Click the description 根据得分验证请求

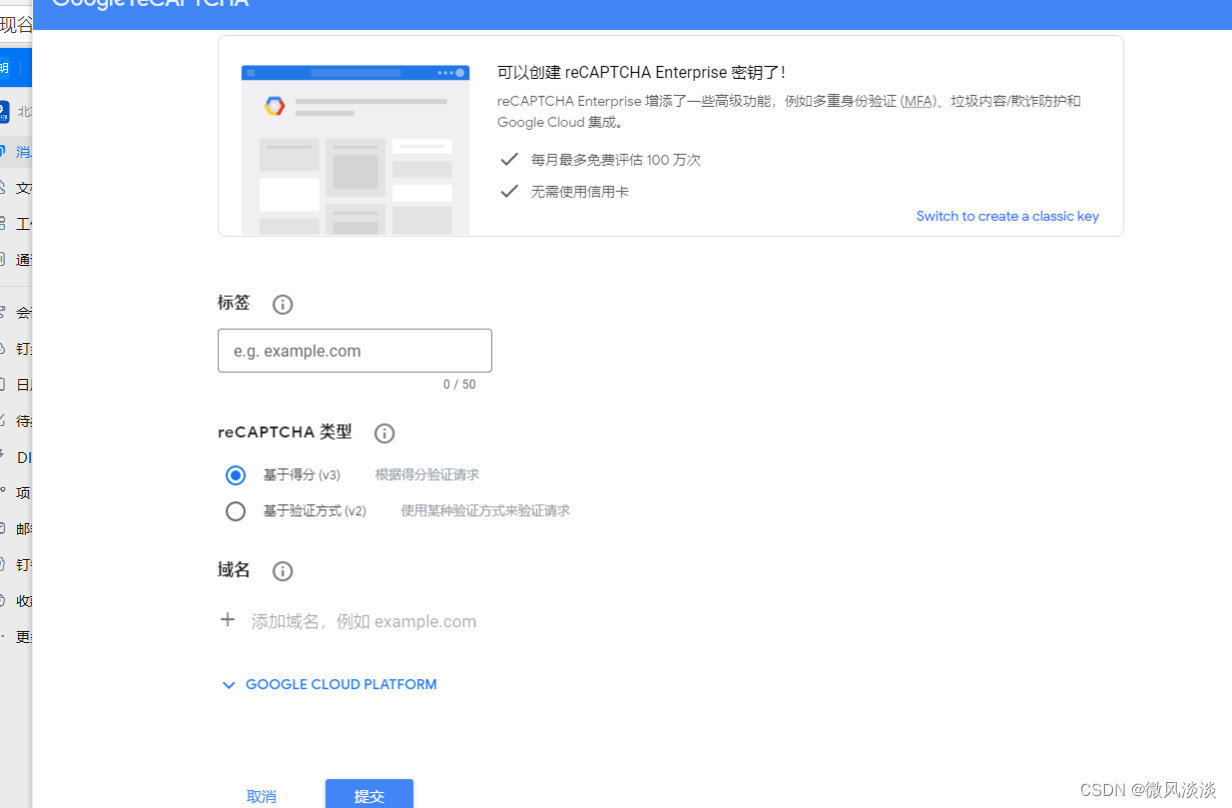(x=427, y=475)
